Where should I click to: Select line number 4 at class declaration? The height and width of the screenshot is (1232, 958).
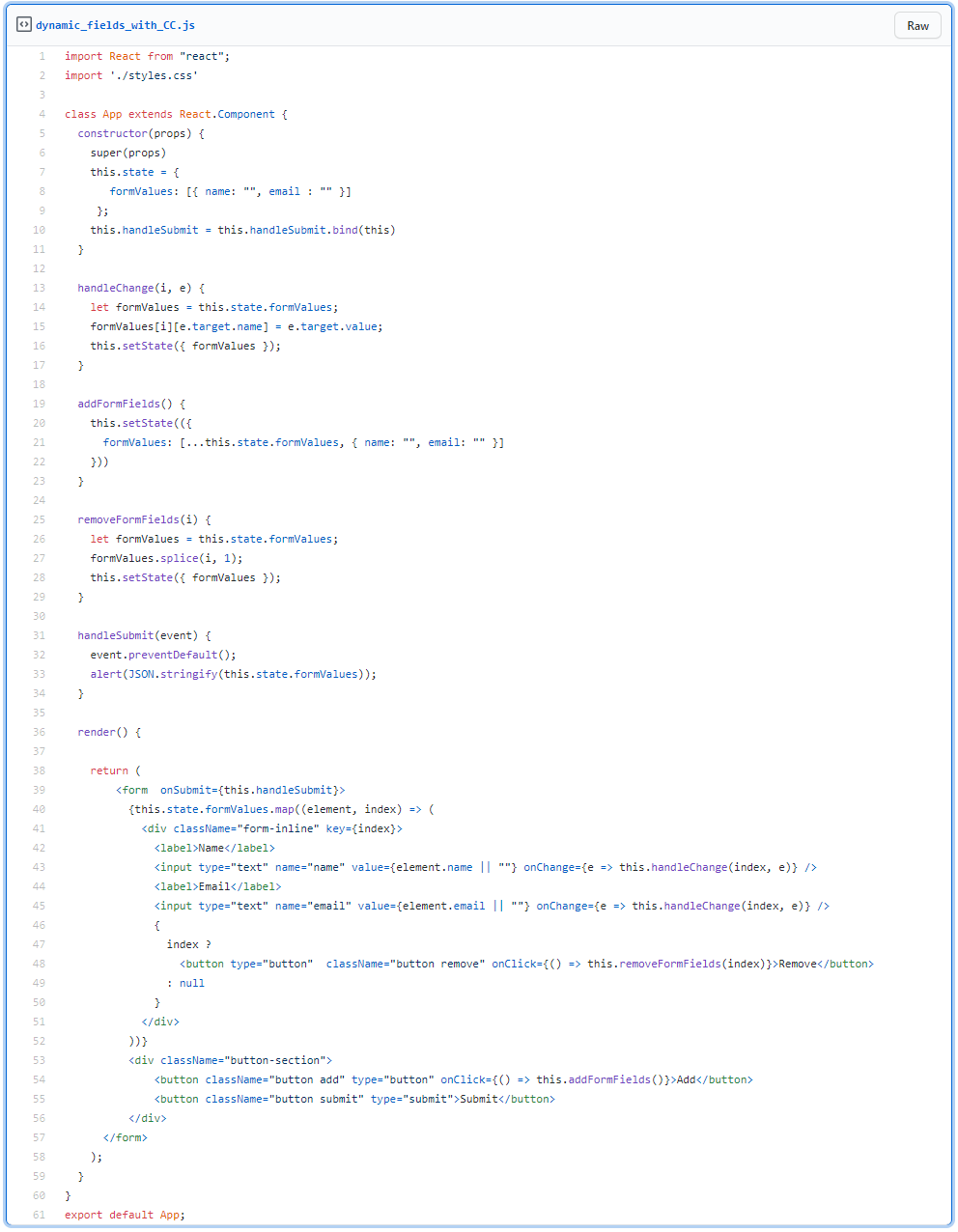click(42, 114)
